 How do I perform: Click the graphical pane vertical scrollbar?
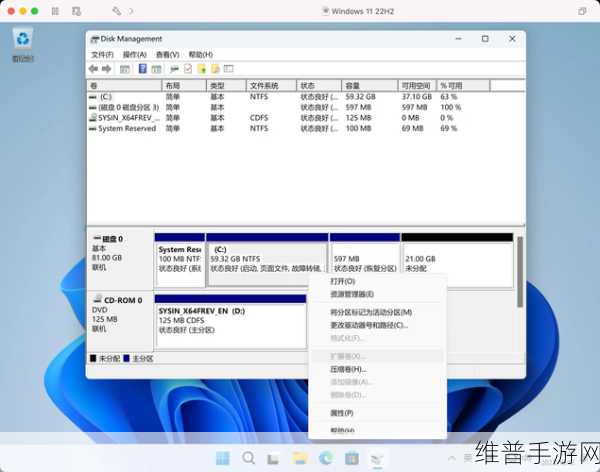tap(520, 272)
